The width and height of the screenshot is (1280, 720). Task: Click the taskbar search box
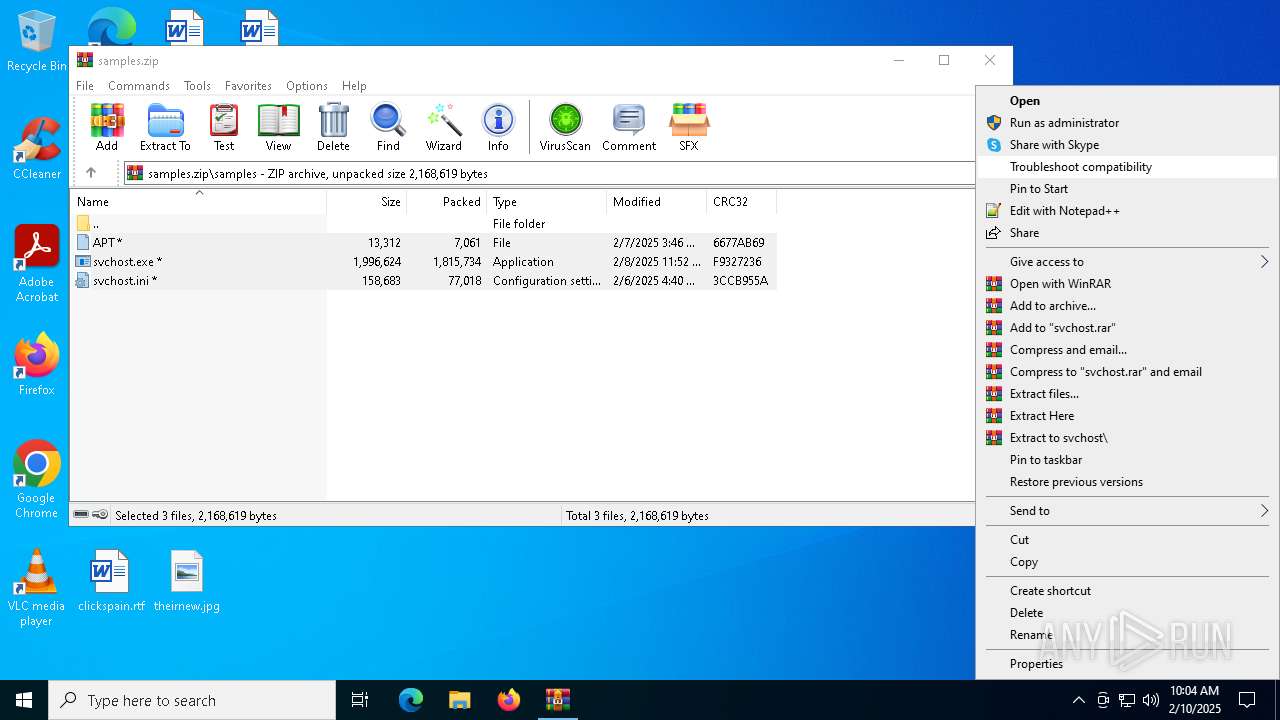click(x=192, y=700)
